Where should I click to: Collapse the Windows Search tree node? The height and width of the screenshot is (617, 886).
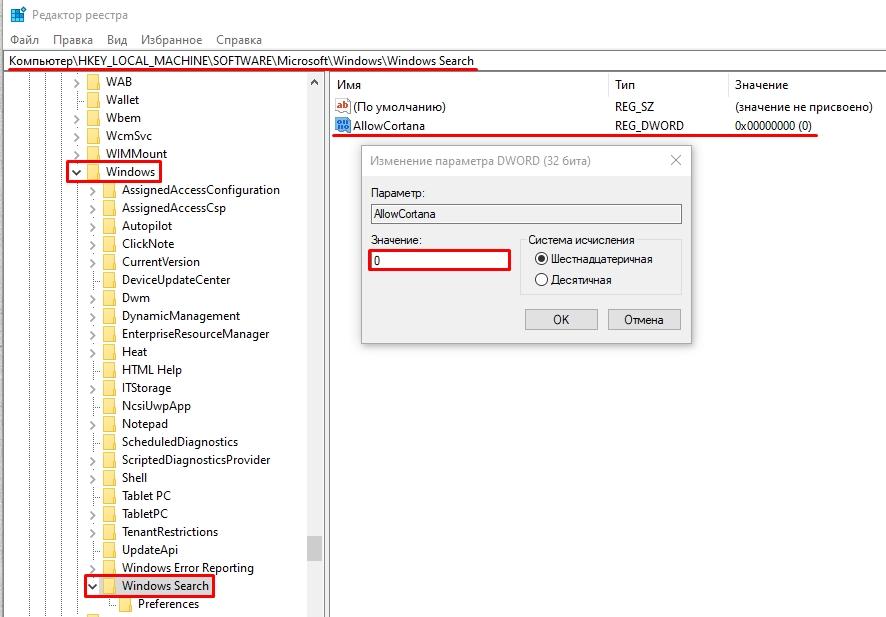pos(92,586)
